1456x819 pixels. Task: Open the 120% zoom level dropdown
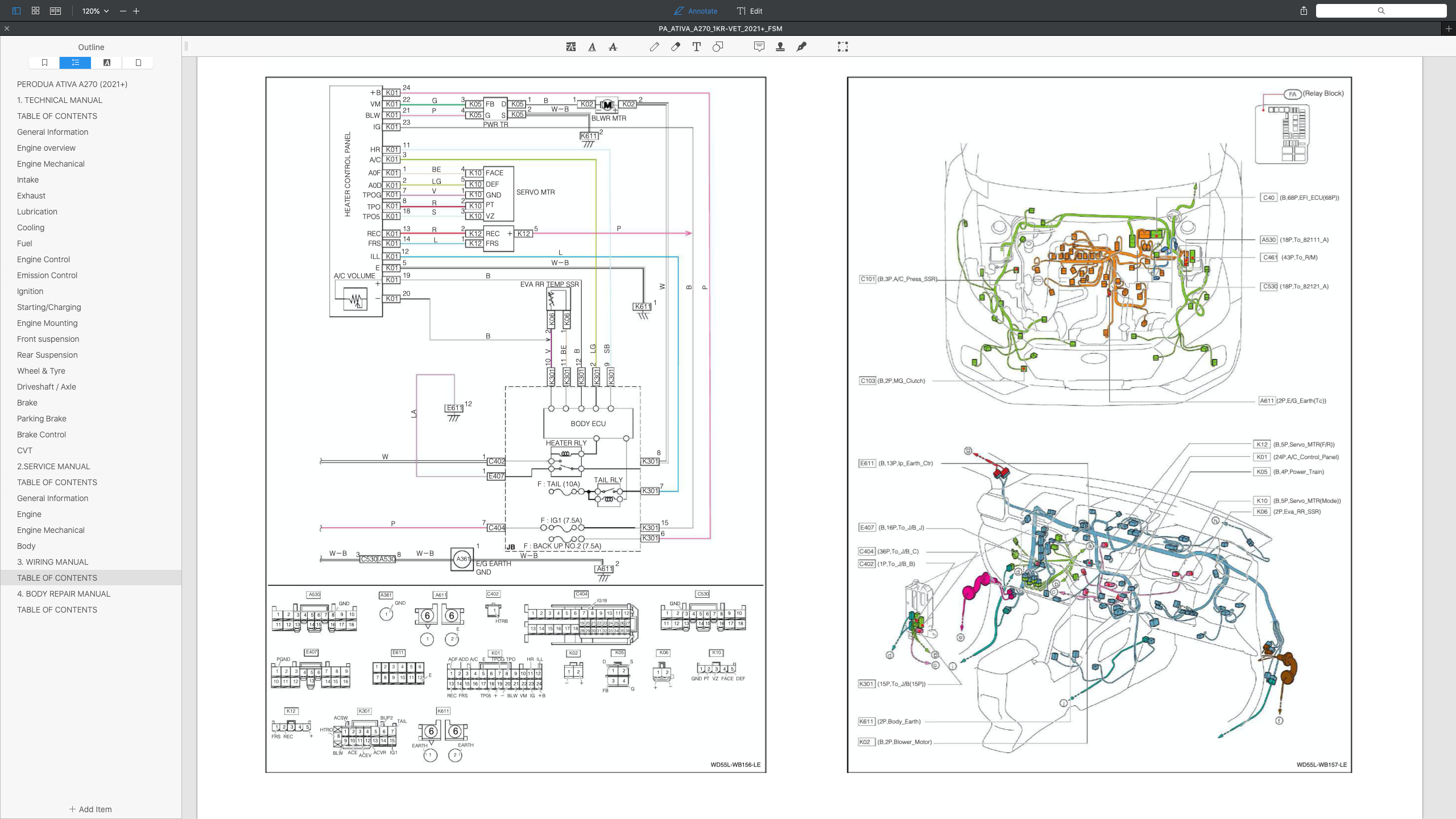(x=95, y=11)
